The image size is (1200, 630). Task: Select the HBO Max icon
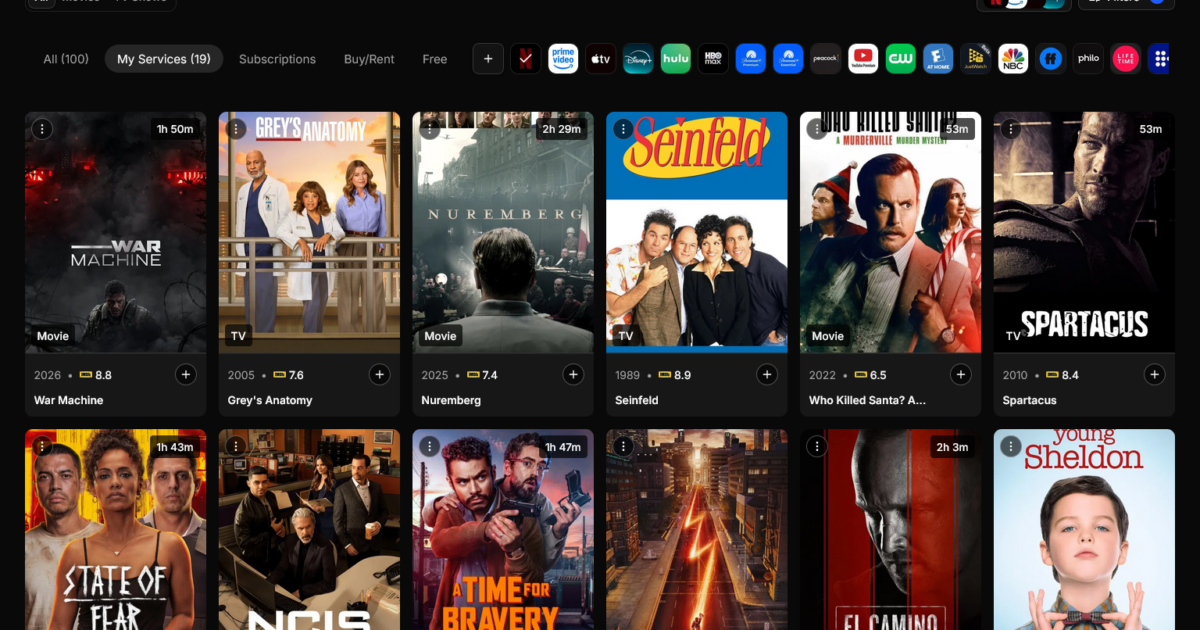(x=713, y=58)
